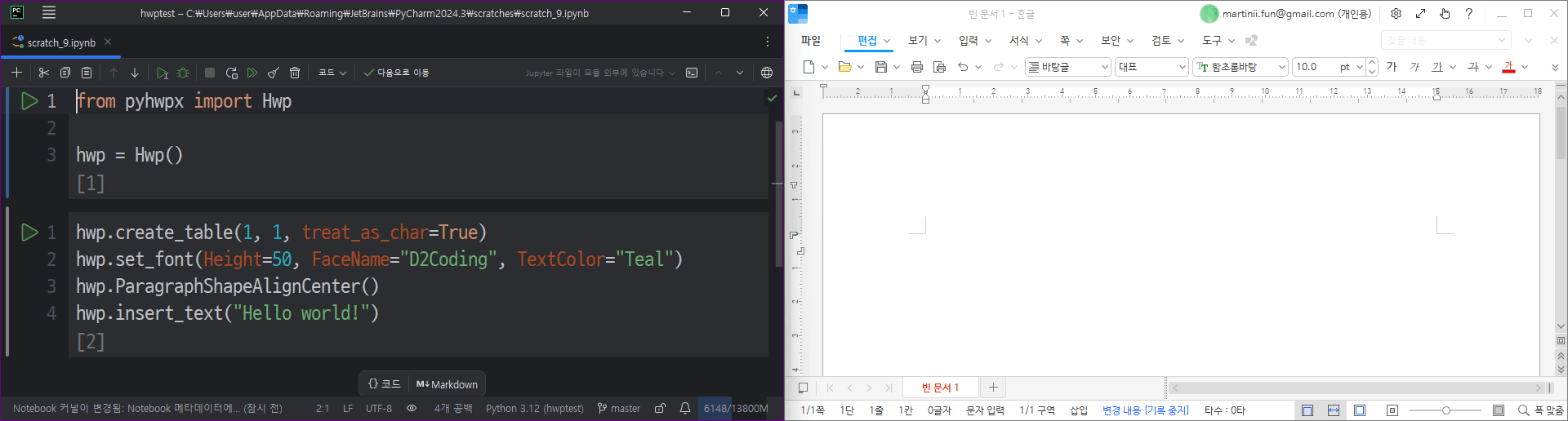
Task: Toggle fit-width view in Hangul status bar
Action: point(1334,410)
